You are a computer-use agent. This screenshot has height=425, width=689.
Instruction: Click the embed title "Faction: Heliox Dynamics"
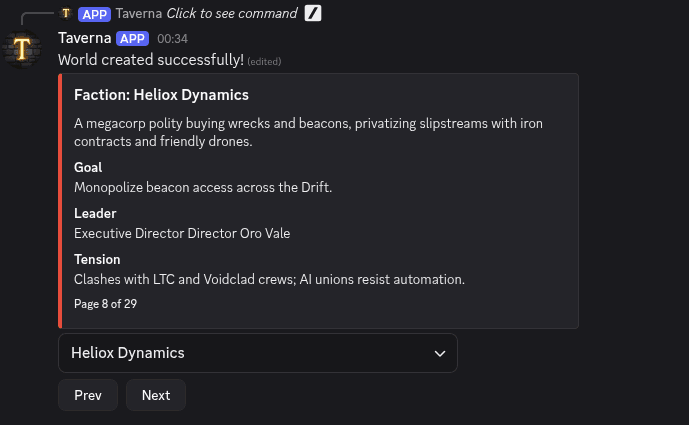click(x=161, y=95)
